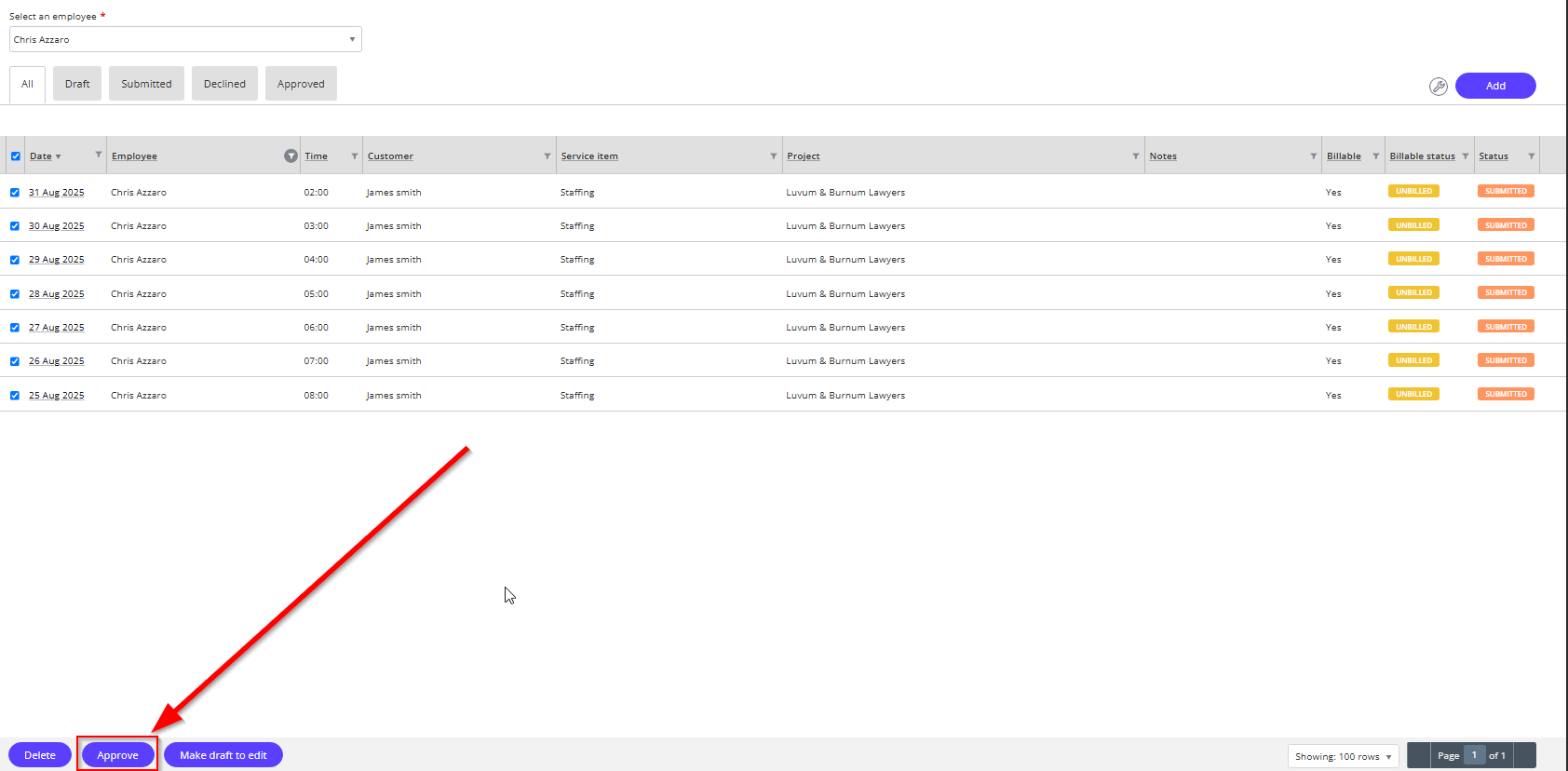
Task: Sort by the Billable status column header
Action: (1422, 156)
